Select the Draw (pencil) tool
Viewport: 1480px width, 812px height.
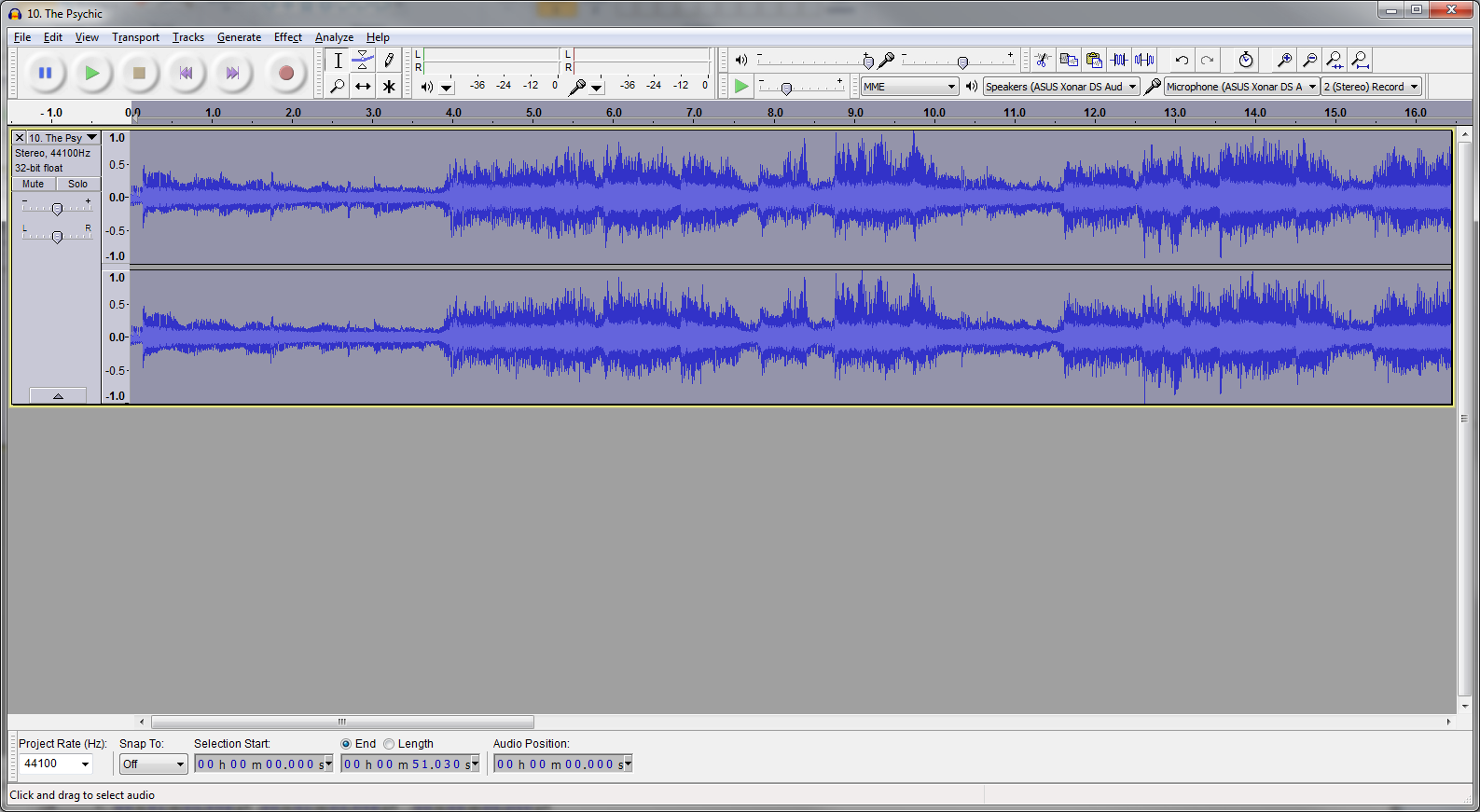pyautogui.click(x=389, y=61)
